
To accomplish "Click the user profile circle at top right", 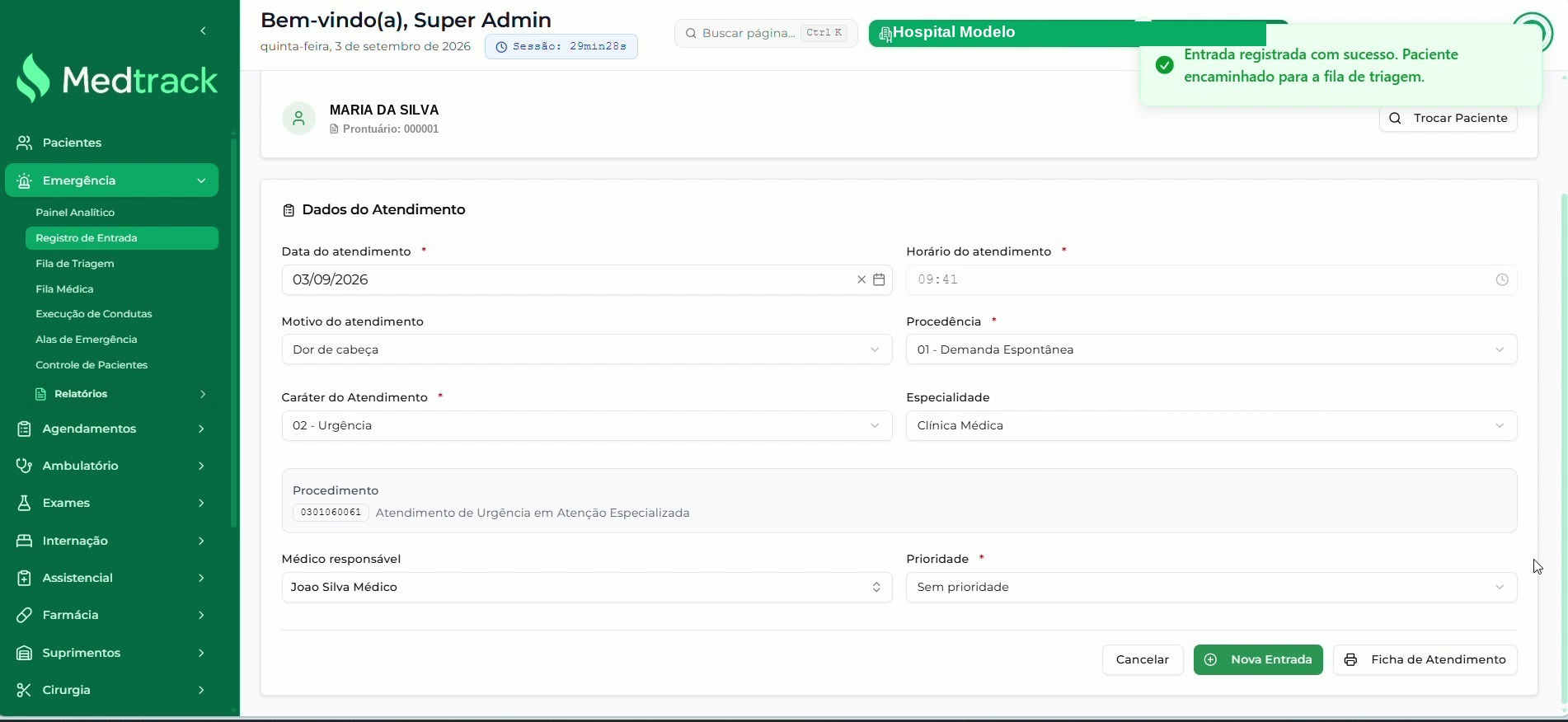I will pos(1533,33).
